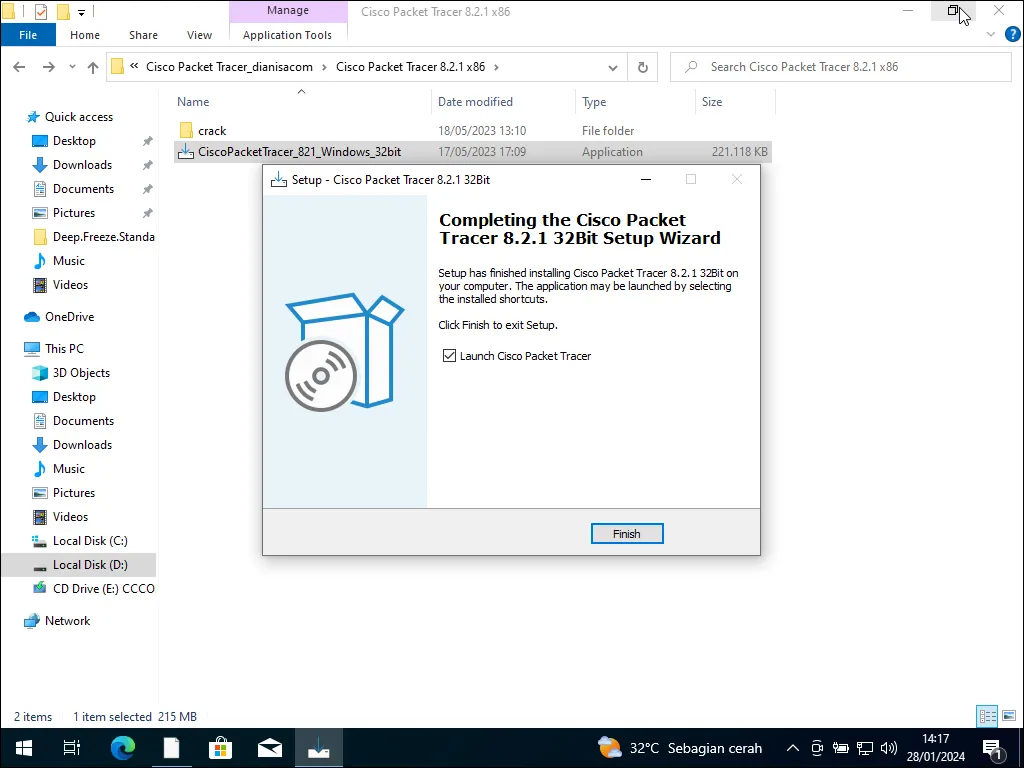The height and width of the screenshot is (768, 1024).
Task: Expand the address bar history dropdown
Action: 613,67
